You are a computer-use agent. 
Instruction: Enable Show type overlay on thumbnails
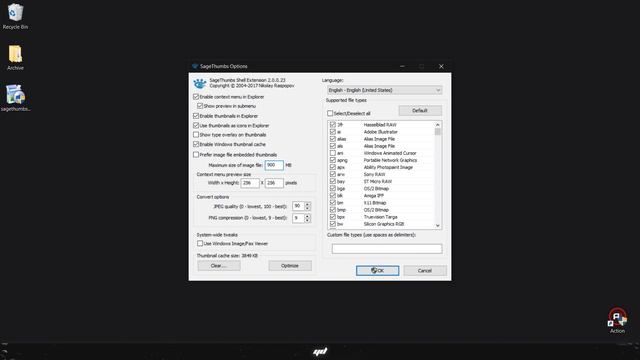click(196, 135)
